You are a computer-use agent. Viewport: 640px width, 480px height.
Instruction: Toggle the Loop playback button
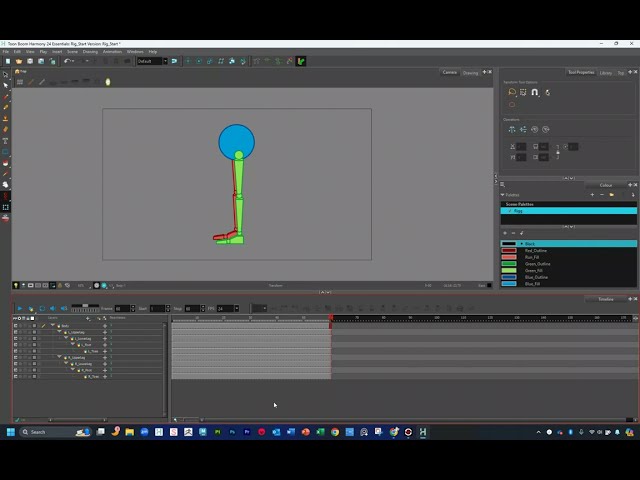pos(42,308)
